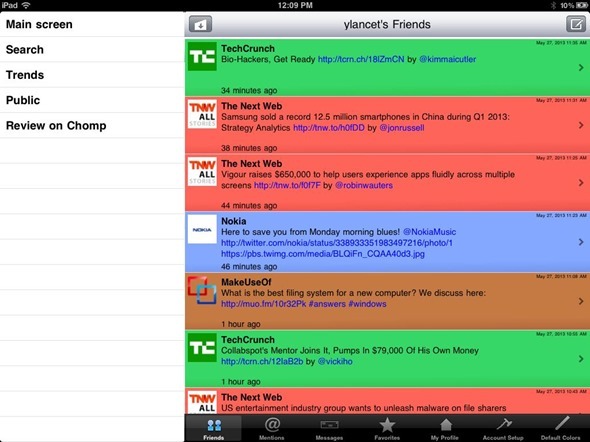This screenshot has height=442, width=590.
Task: Open Bio-Hackers tweet details chevron
Action: pos(581,68)
